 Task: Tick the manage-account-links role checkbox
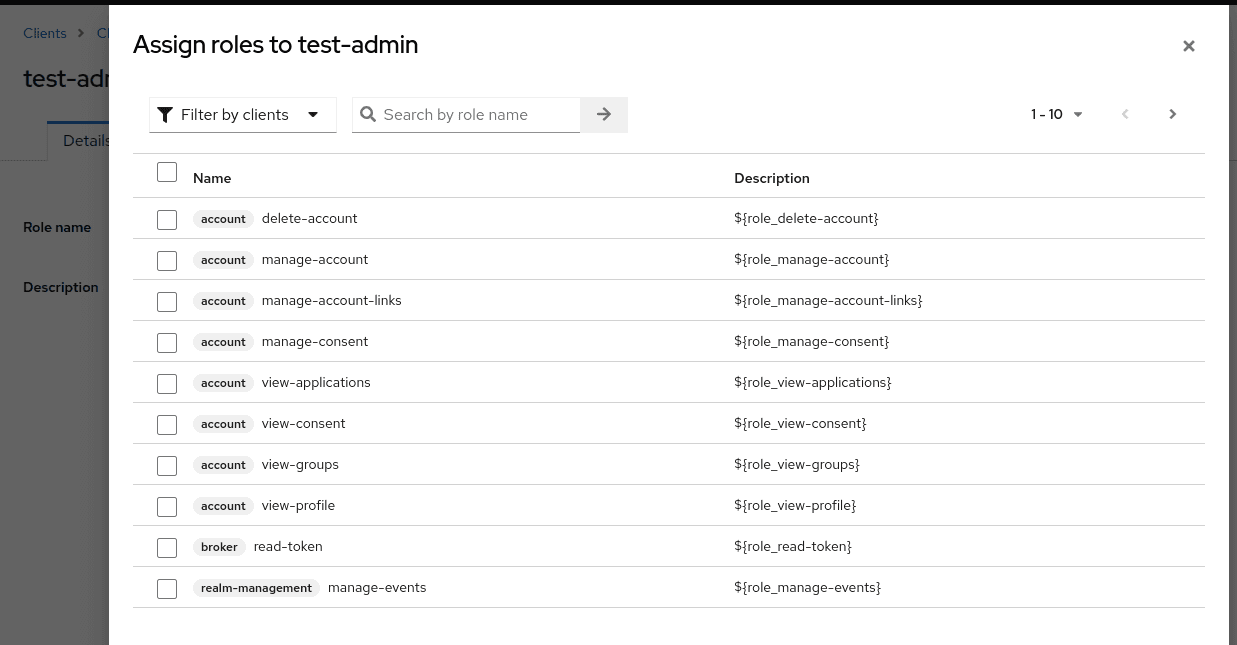pyautogui.click(x=167, y=302)
